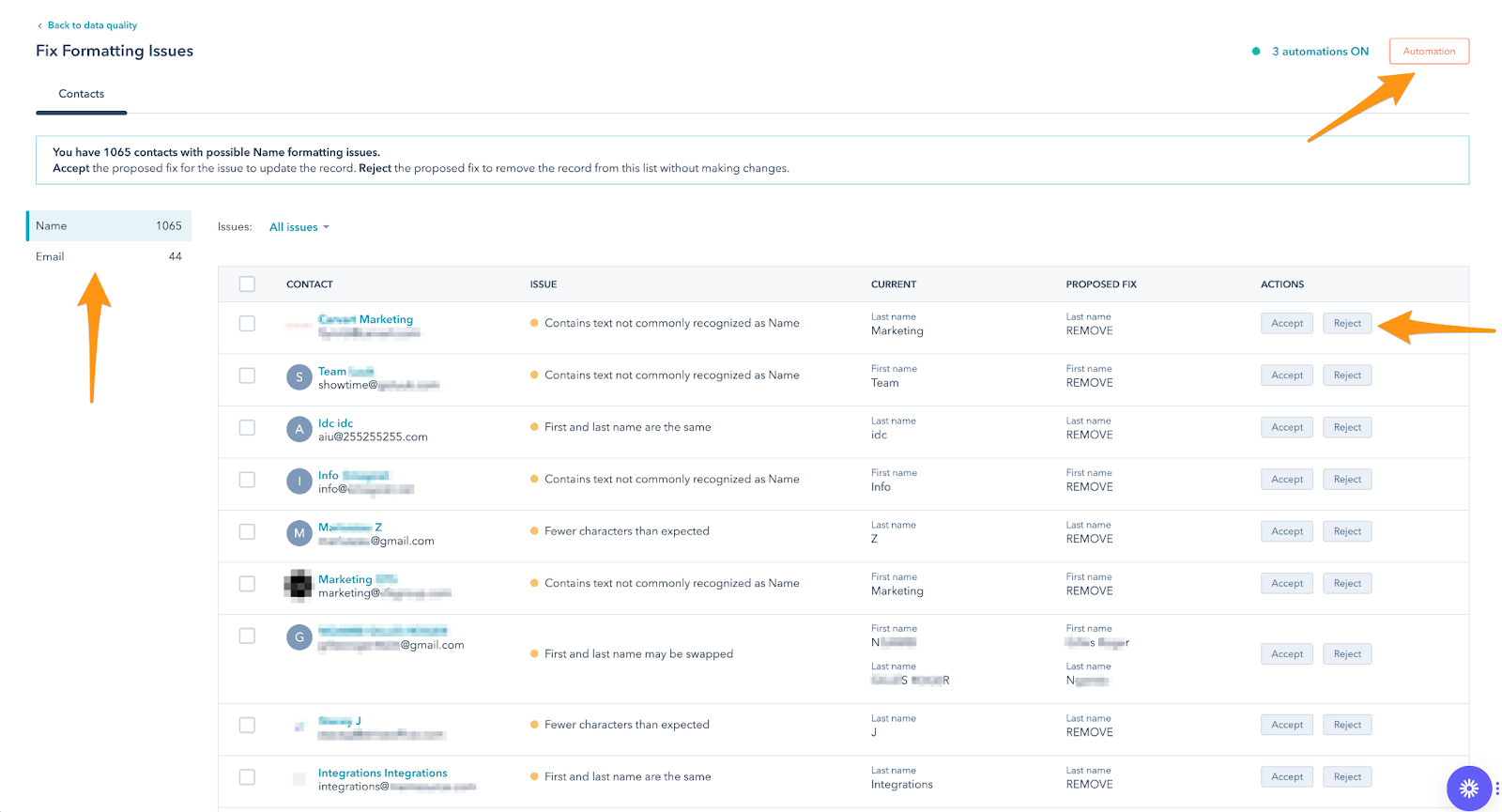Open the Automation button

tap(1428, 52)
